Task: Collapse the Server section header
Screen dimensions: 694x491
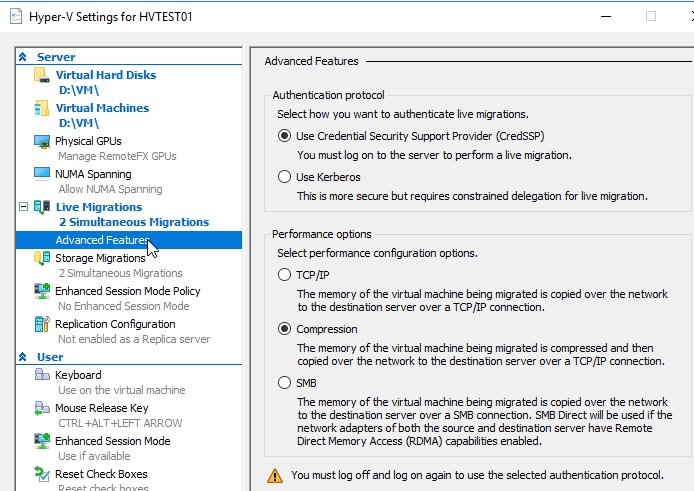Action: click(x=23, y=57)
